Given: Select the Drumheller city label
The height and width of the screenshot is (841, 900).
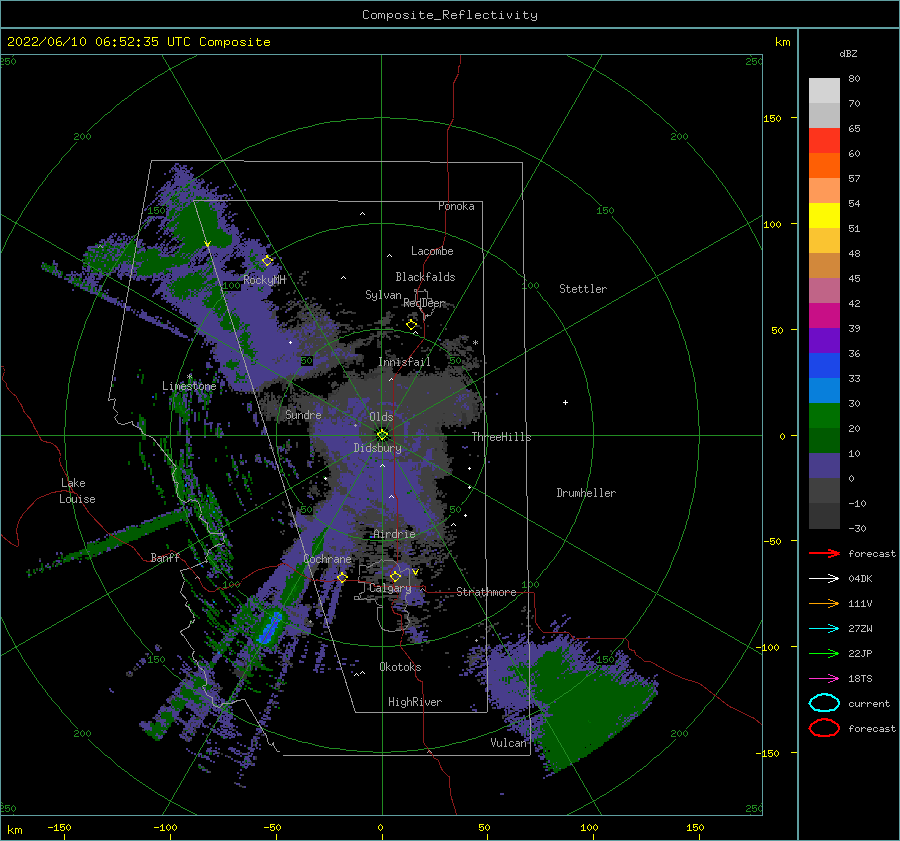Looking at the screenshot, I should [586, 493].
